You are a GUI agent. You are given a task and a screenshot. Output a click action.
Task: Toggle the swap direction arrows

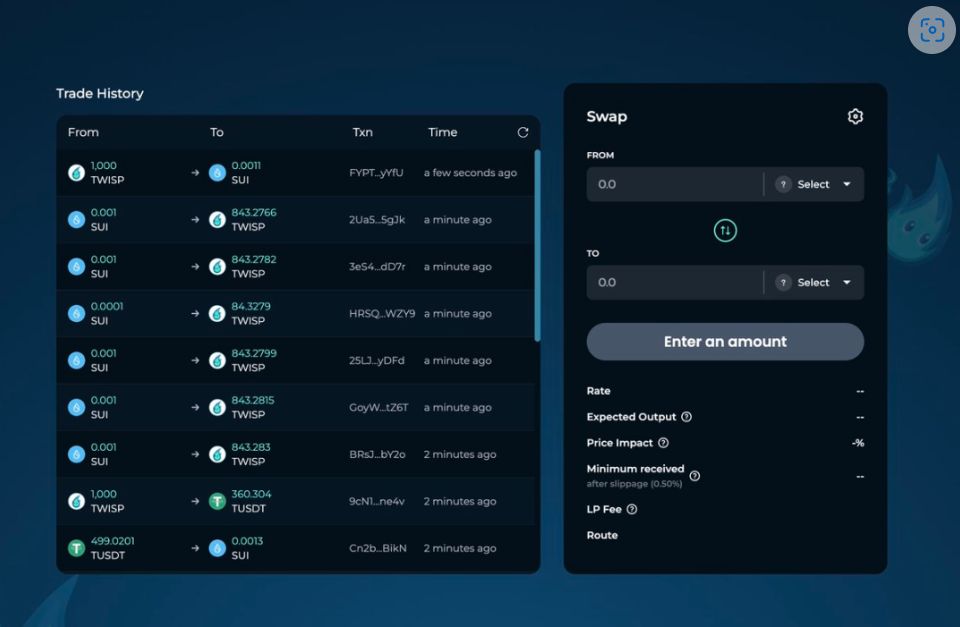[725, 230]
